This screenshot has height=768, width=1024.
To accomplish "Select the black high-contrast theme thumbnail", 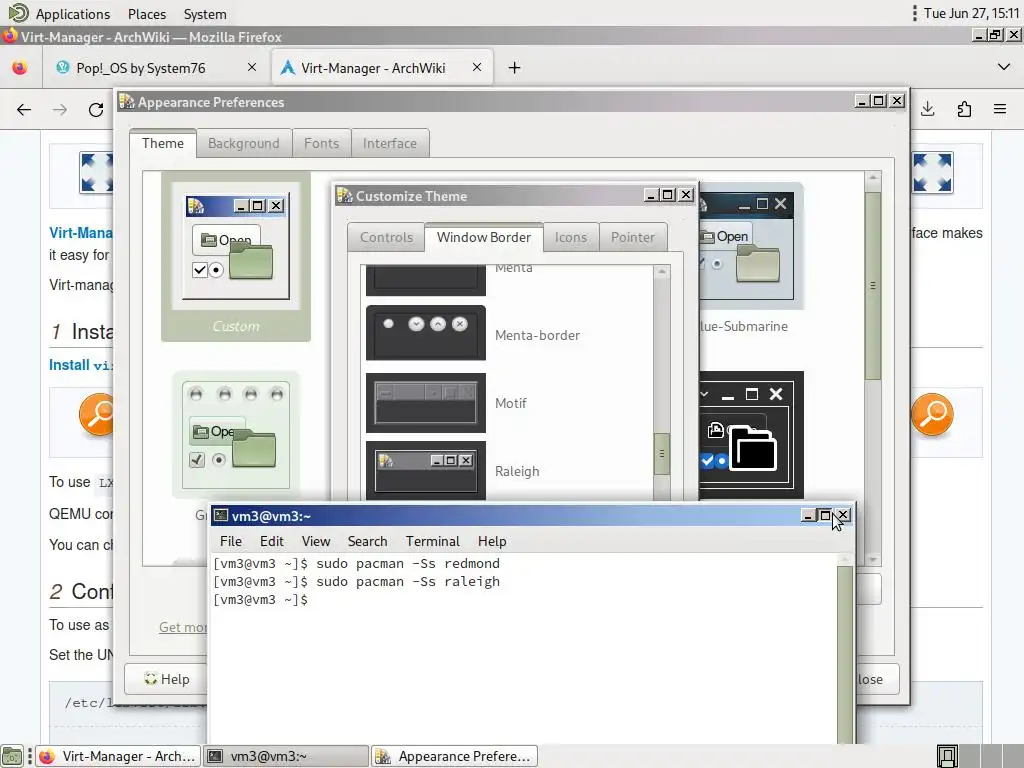I will pos(751,434).
